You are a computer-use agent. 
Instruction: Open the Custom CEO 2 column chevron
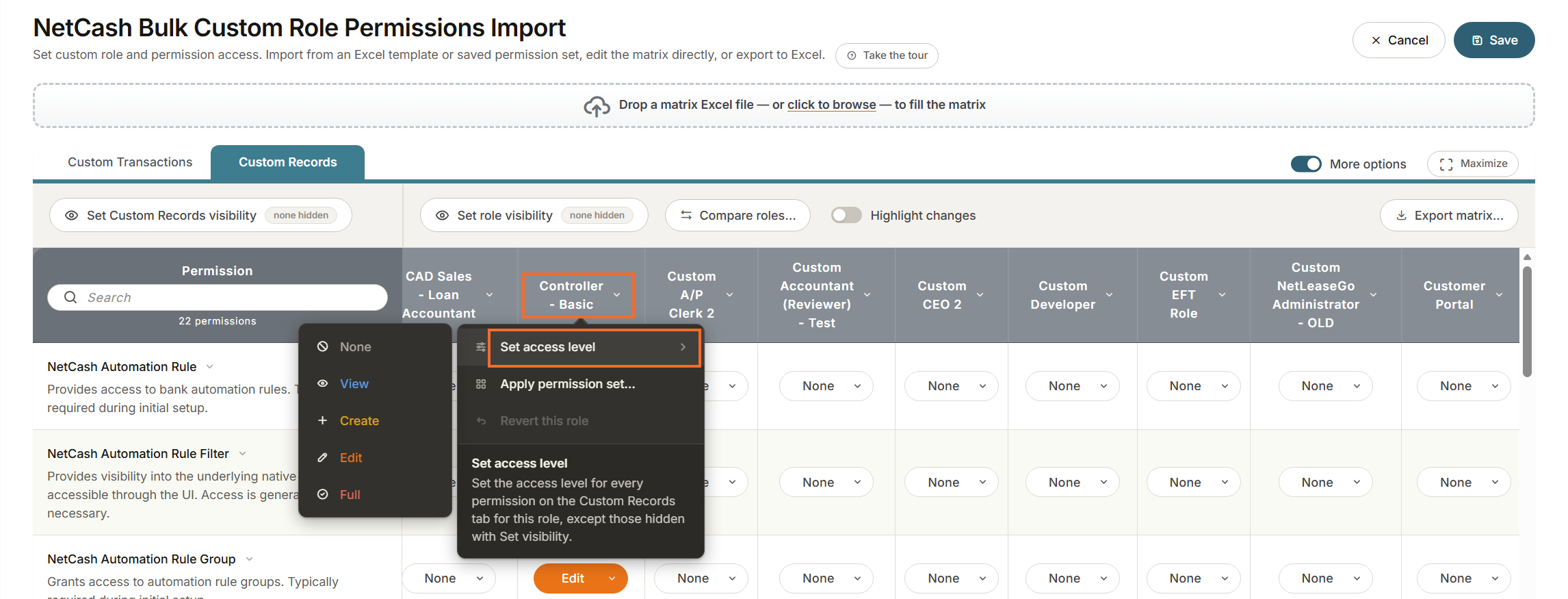pyautogui.click(x=980, y=295)
